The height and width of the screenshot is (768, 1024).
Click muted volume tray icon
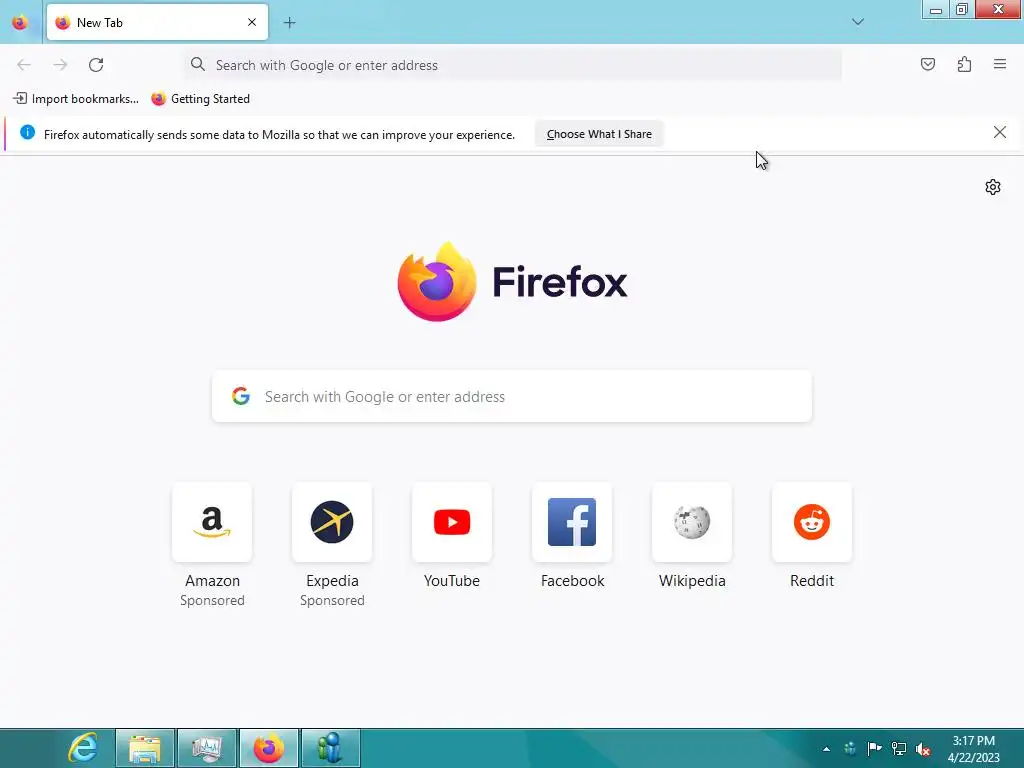923,749
